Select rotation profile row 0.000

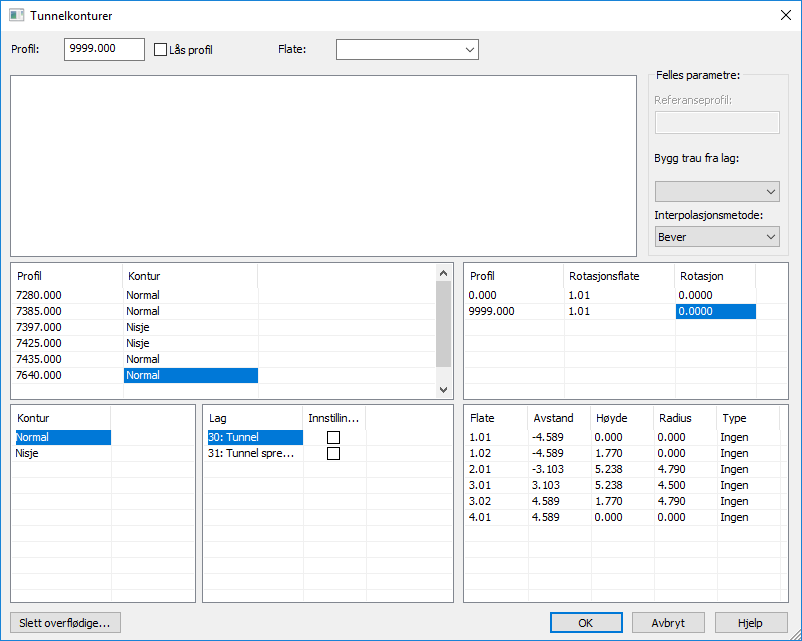(x=482, y=295)
